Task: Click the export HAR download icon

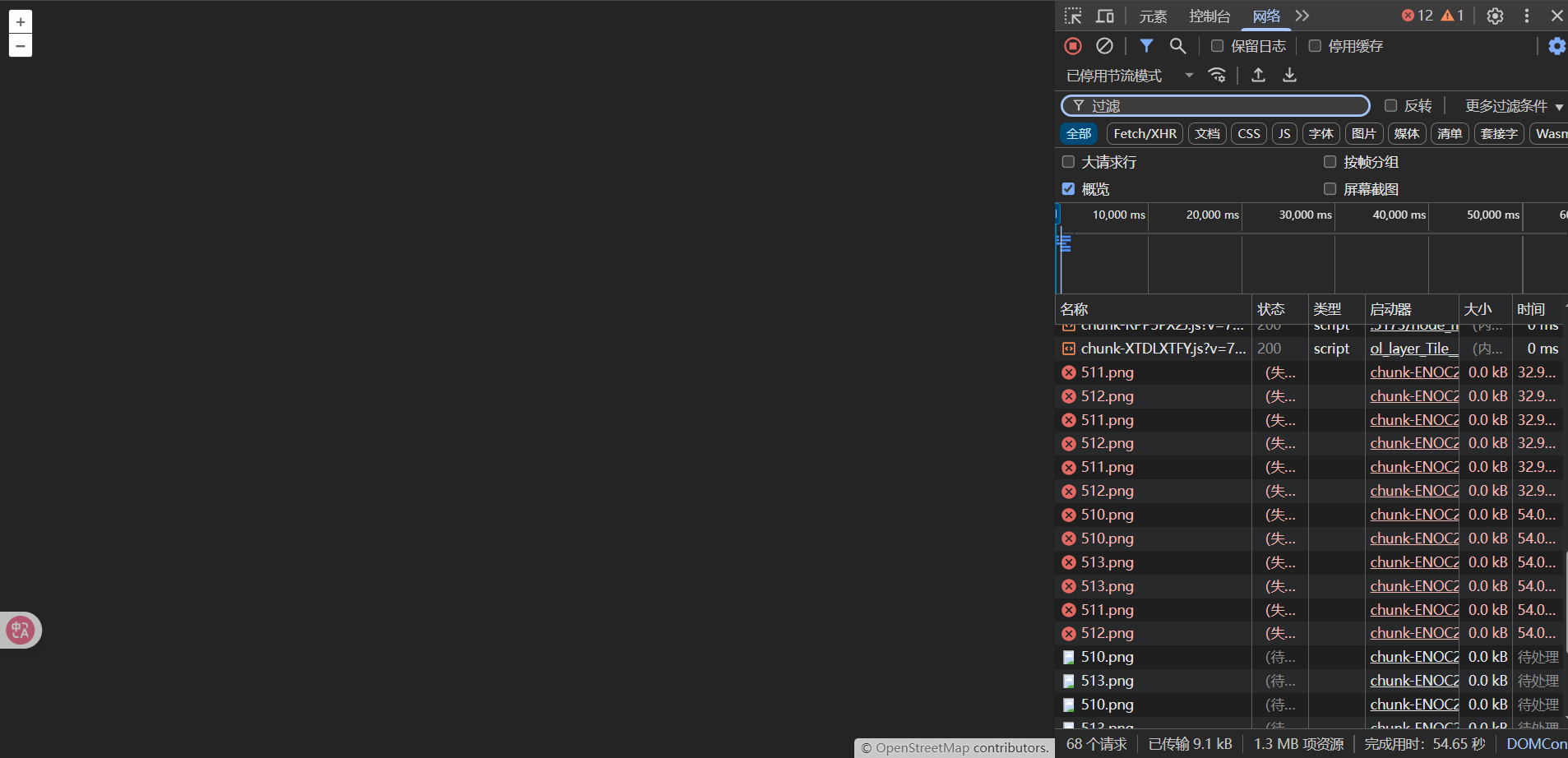Action: click(x=1289, y=76)
